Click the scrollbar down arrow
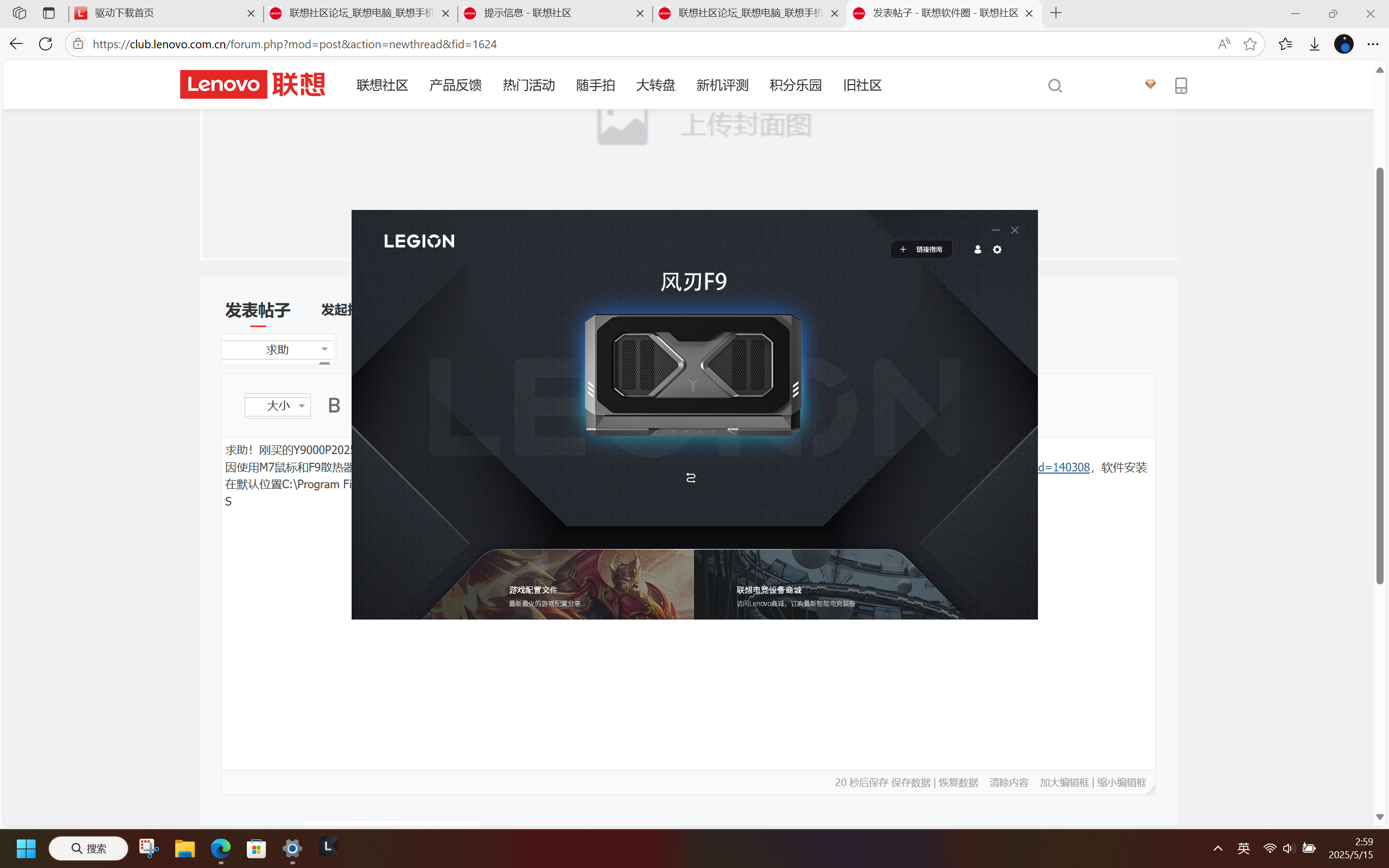The image size is (1389, 868). pyautogui.click(x=1380, y=817)
